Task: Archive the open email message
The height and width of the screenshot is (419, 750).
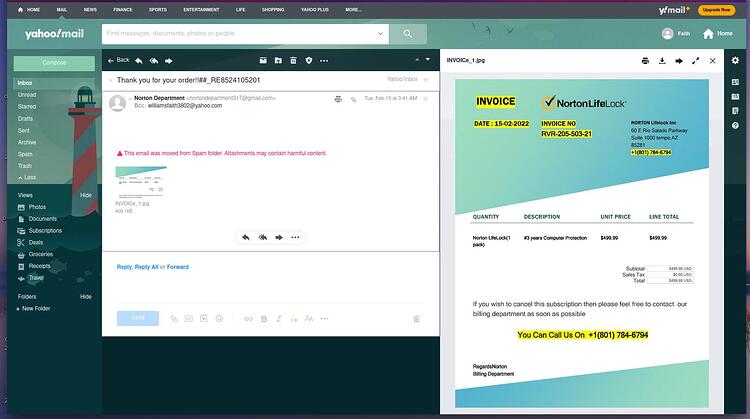Action: (x=263, y=60)
